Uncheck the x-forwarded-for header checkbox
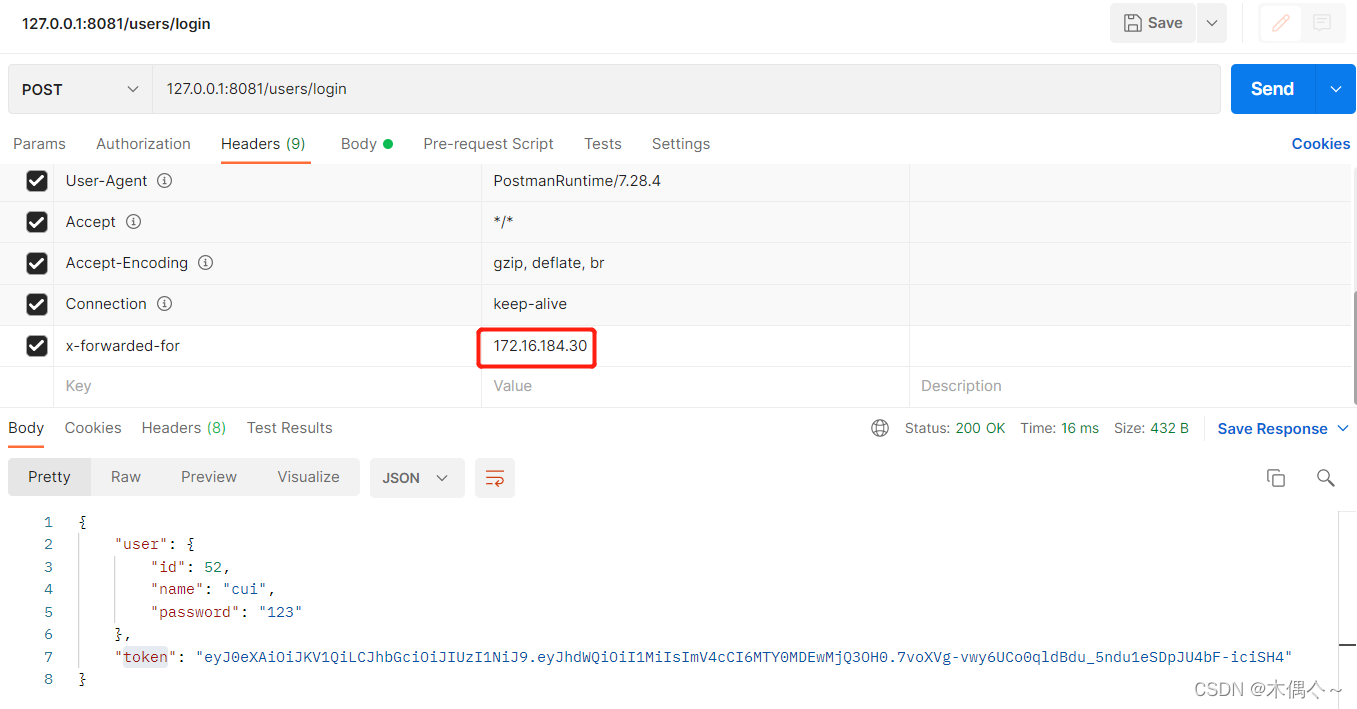The height and width of the screenshot is (709, 1357). (37, 346)
